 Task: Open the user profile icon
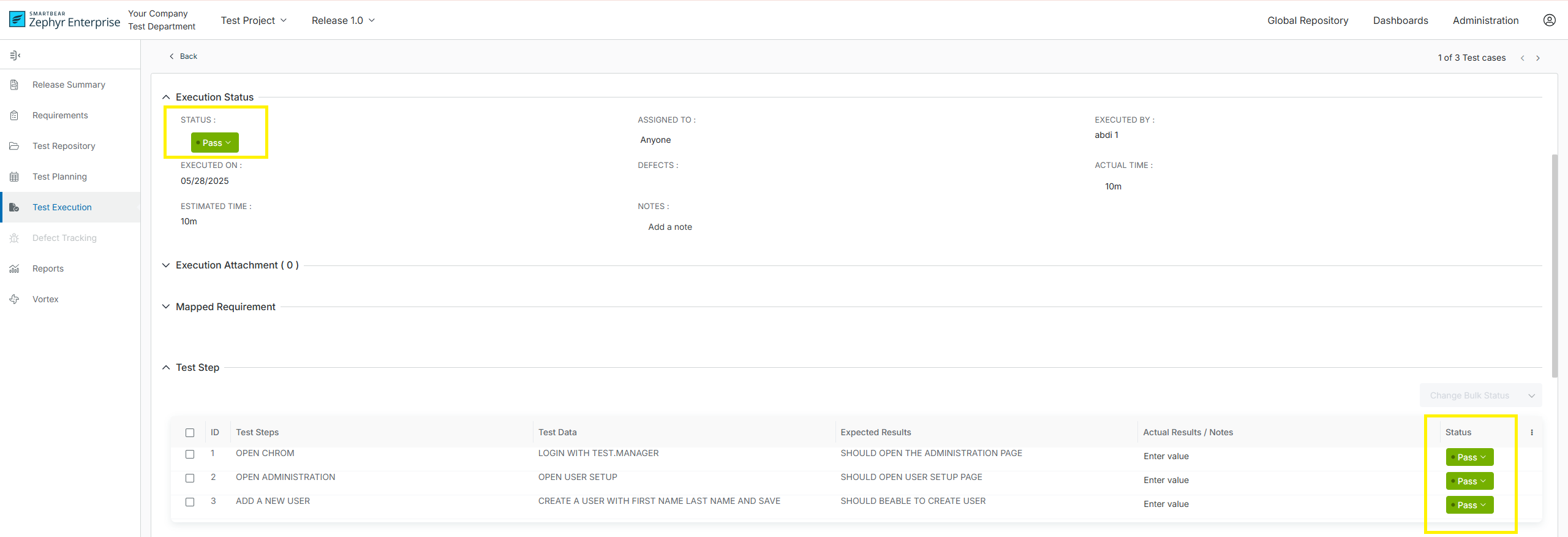[x=1549, y=20]
